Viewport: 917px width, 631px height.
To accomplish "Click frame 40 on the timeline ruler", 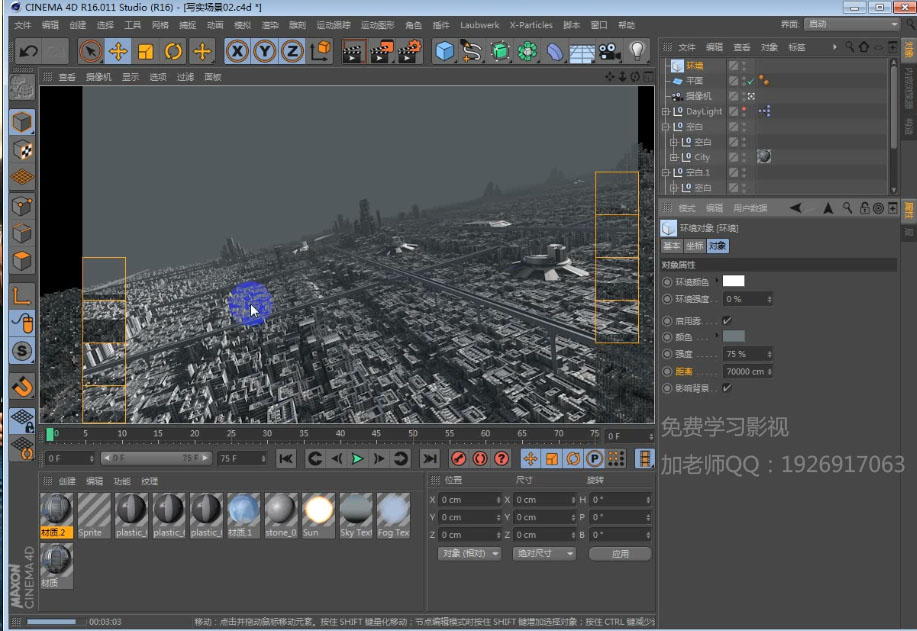I will click(340, 434).
